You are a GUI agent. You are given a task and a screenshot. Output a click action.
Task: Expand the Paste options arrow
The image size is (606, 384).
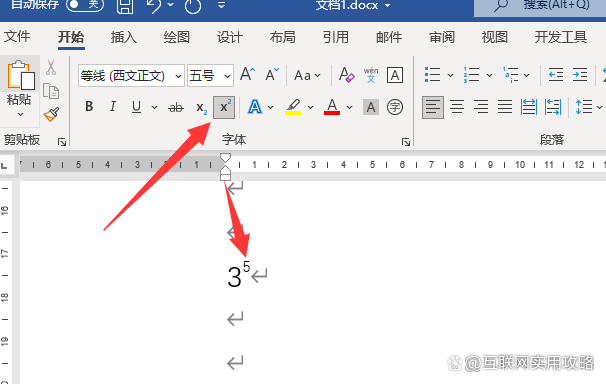(x=20, y=114)
